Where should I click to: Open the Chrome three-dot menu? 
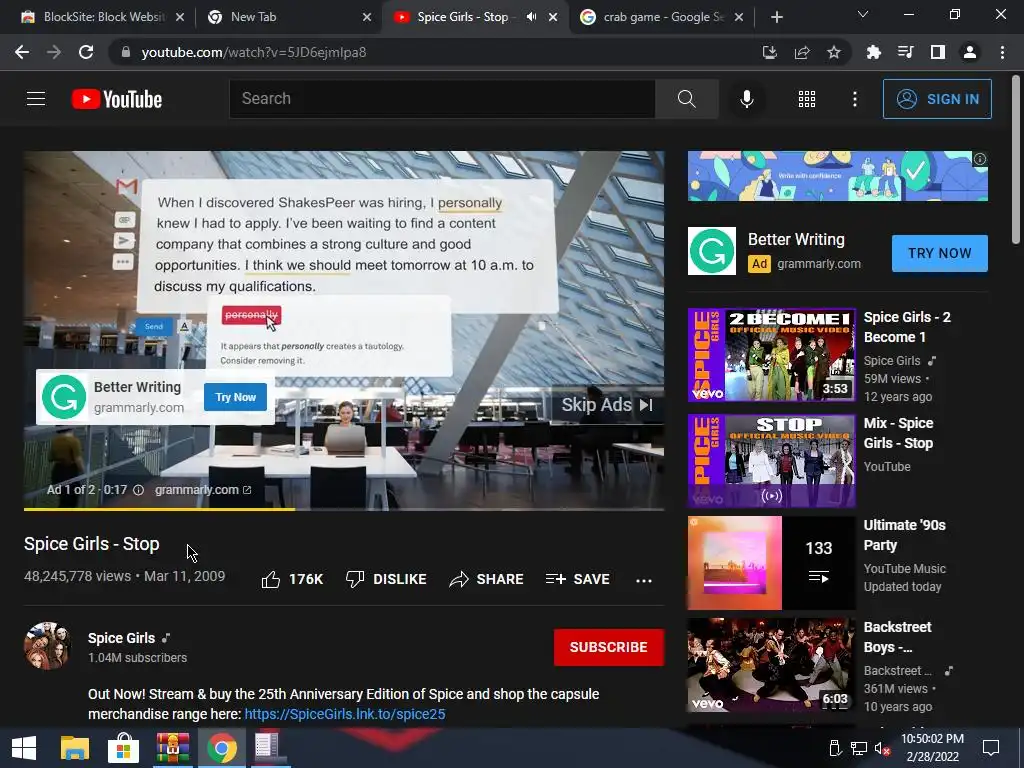pyautogui.click(x=1002, y=52)
